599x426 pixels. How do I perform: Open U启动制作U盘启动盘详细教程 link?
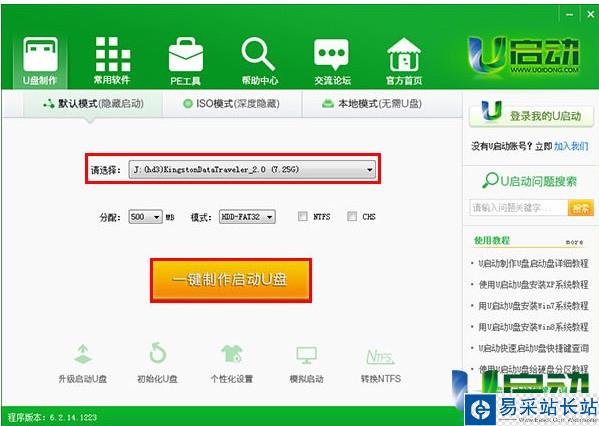tap(533, 263)
